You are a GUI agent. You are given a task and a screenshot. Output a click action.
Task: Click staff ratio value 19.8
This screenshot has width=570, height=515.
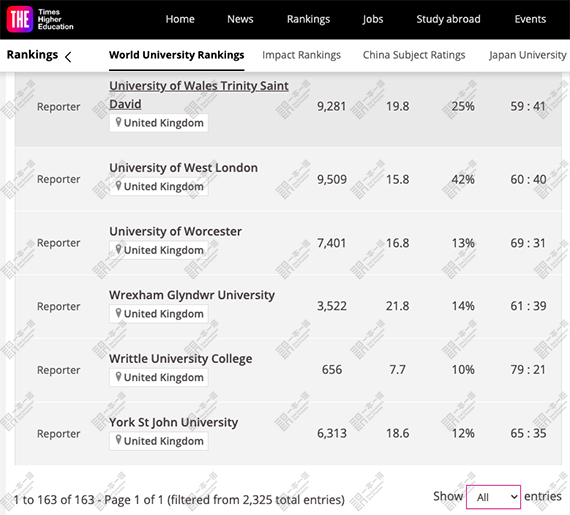click(x=398, y=106)
